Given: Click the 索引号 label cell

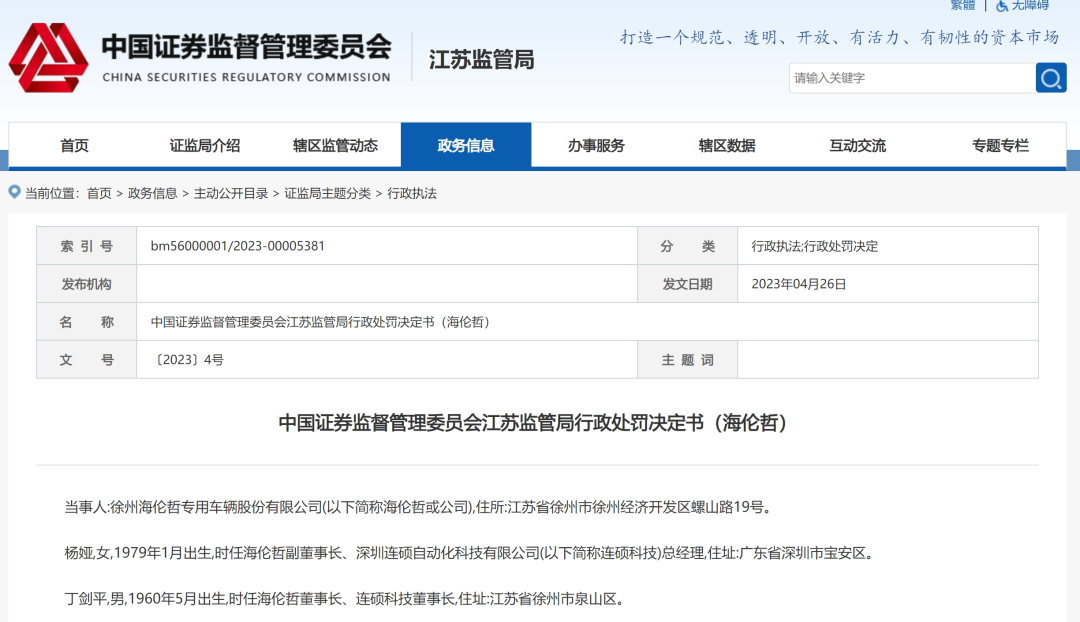Looking at the screenshot, I should click(x=87, y=246).
